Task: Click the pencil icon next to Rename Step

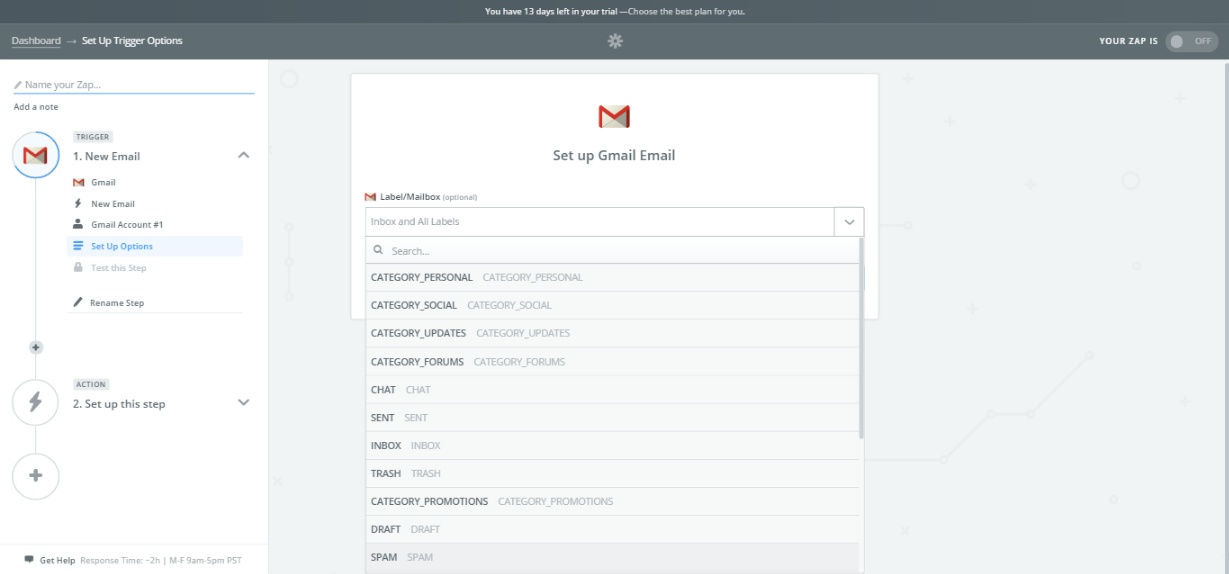Action: pyautogui.click(x=79, y=302)
